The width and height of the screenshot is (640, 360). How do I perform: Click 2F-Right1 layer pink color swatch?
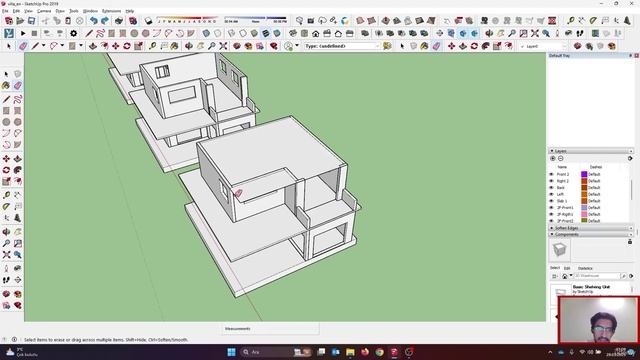[x=584, y=214]
